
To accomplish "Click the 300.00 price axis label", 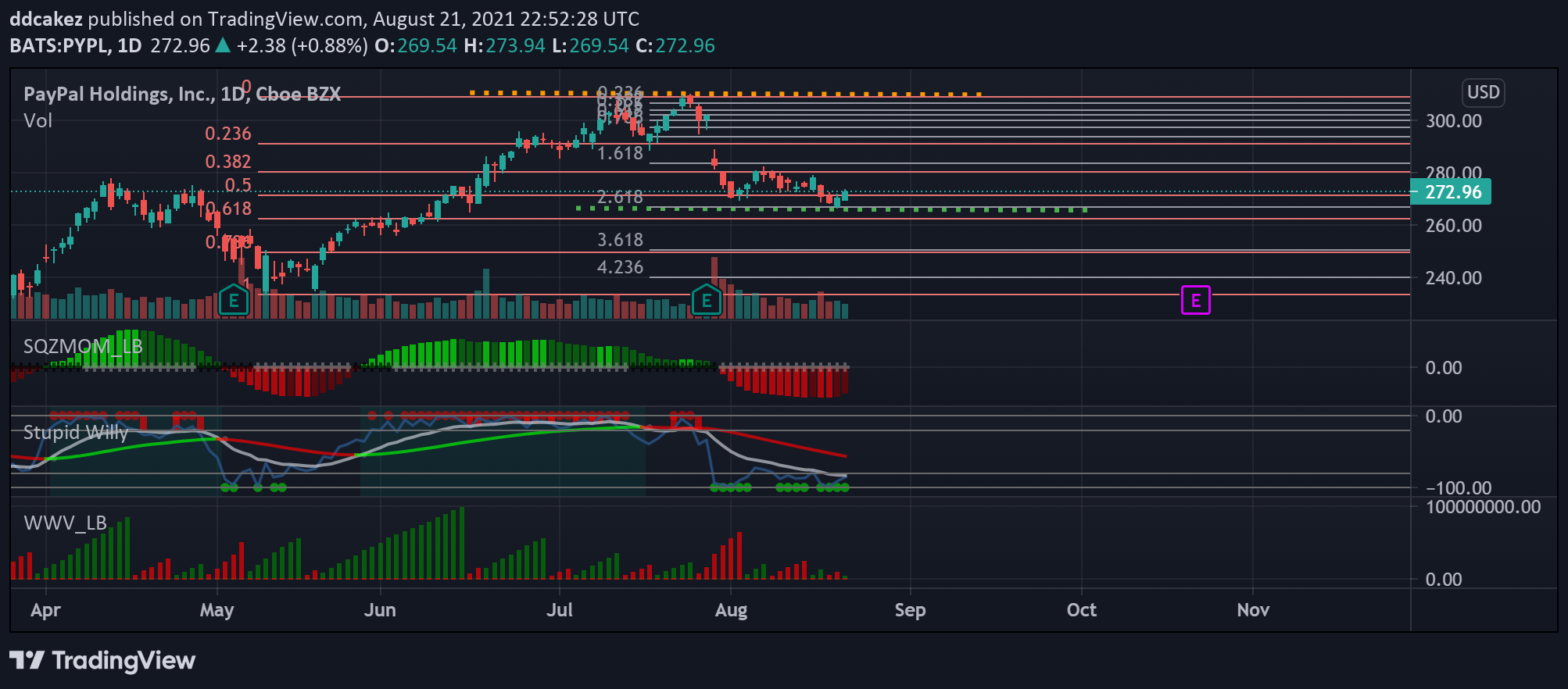I will point(1453,121).
